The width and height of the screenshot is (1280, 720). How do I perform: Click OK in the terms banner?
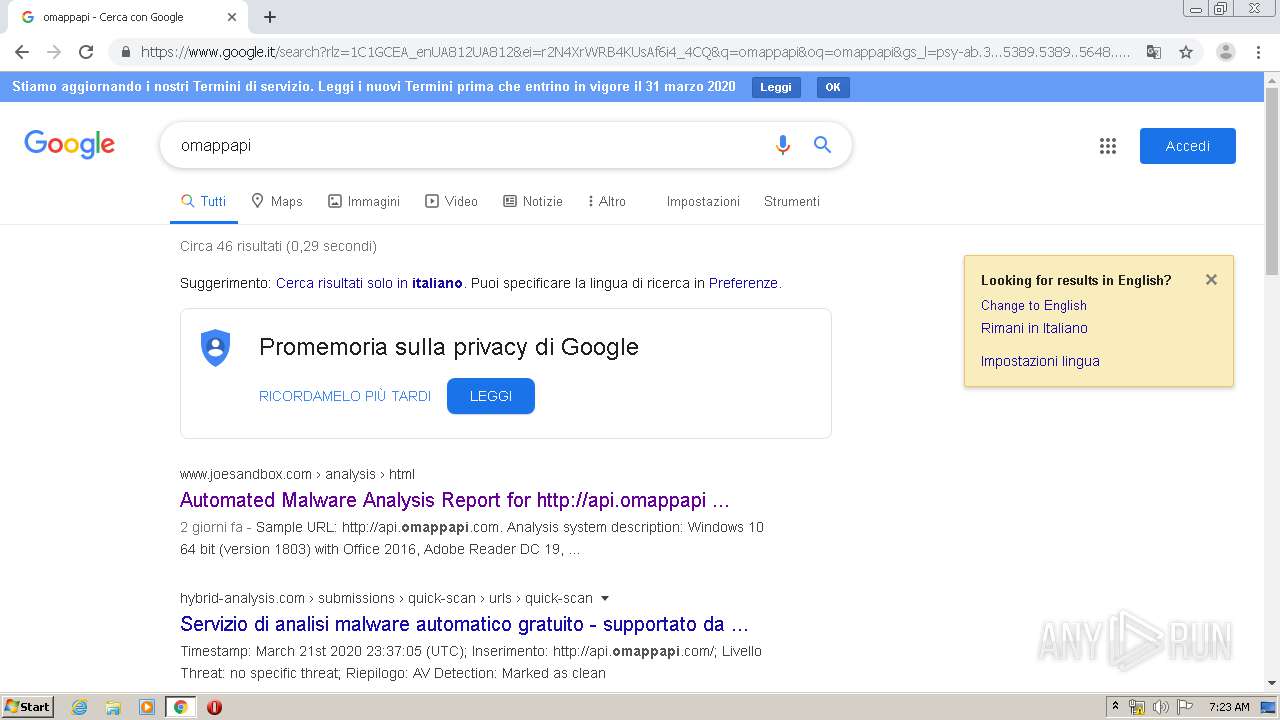tap(833, 87)
